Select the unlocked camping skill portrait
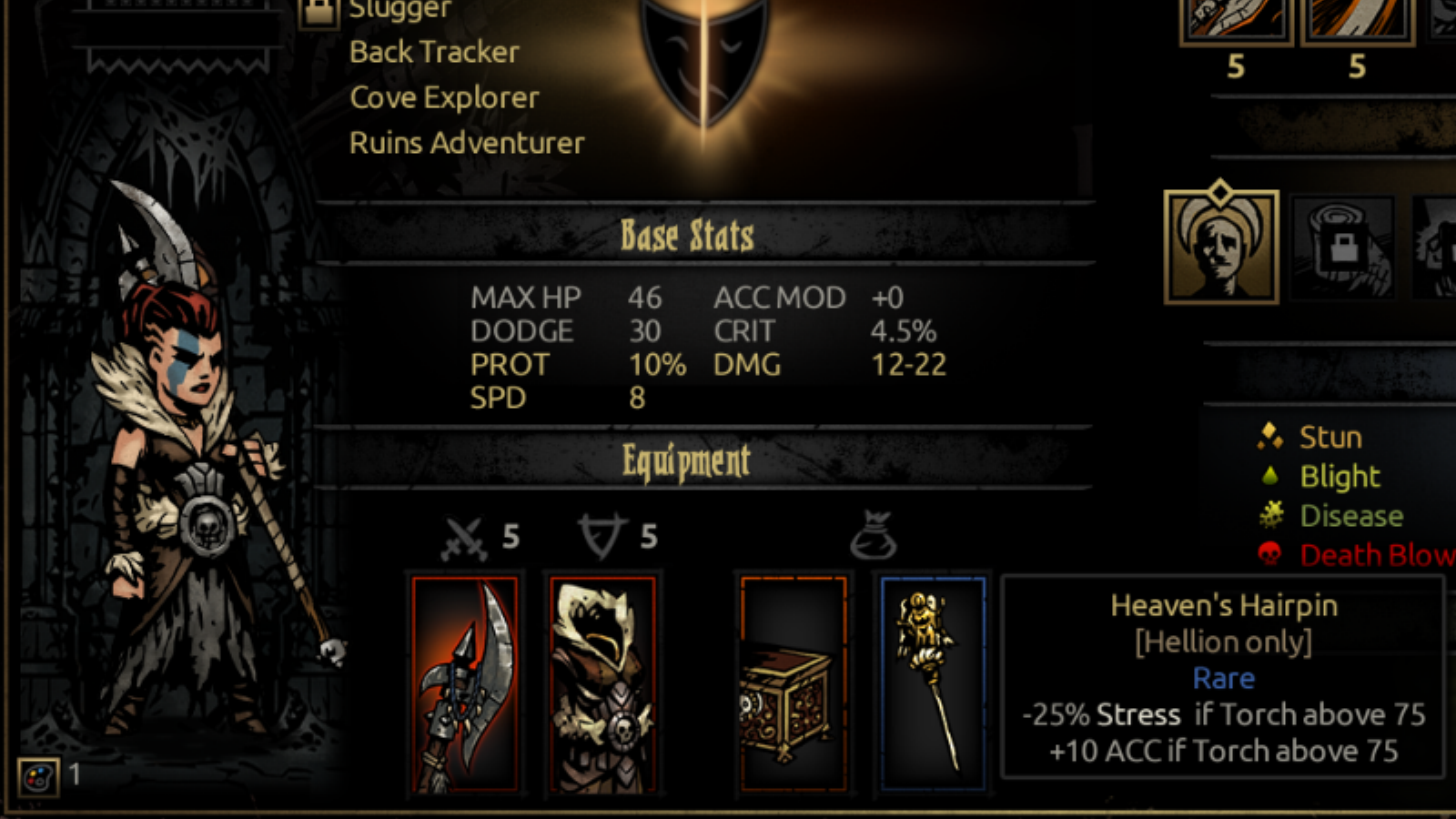This screenshot has width=1456, height=819. [x=1221, y=245]
